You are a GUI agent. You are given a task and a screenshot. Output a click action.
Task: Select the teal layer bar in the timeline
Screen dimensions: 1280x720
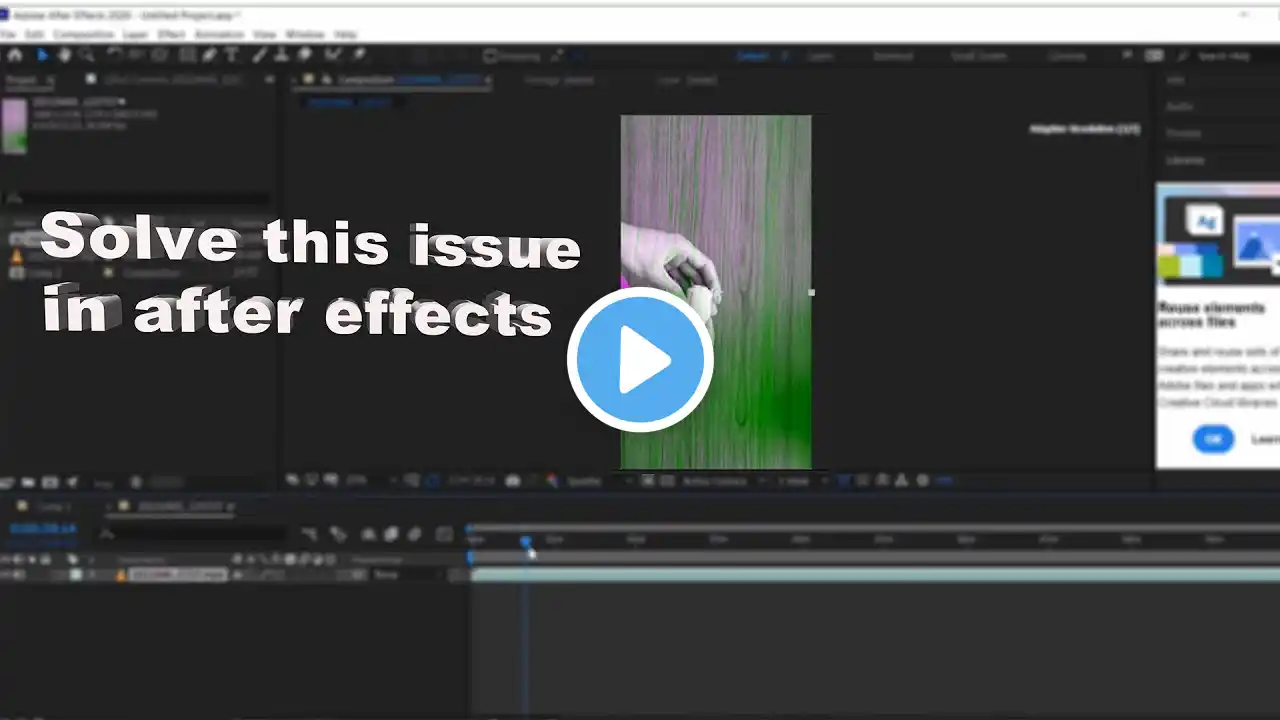875,575
